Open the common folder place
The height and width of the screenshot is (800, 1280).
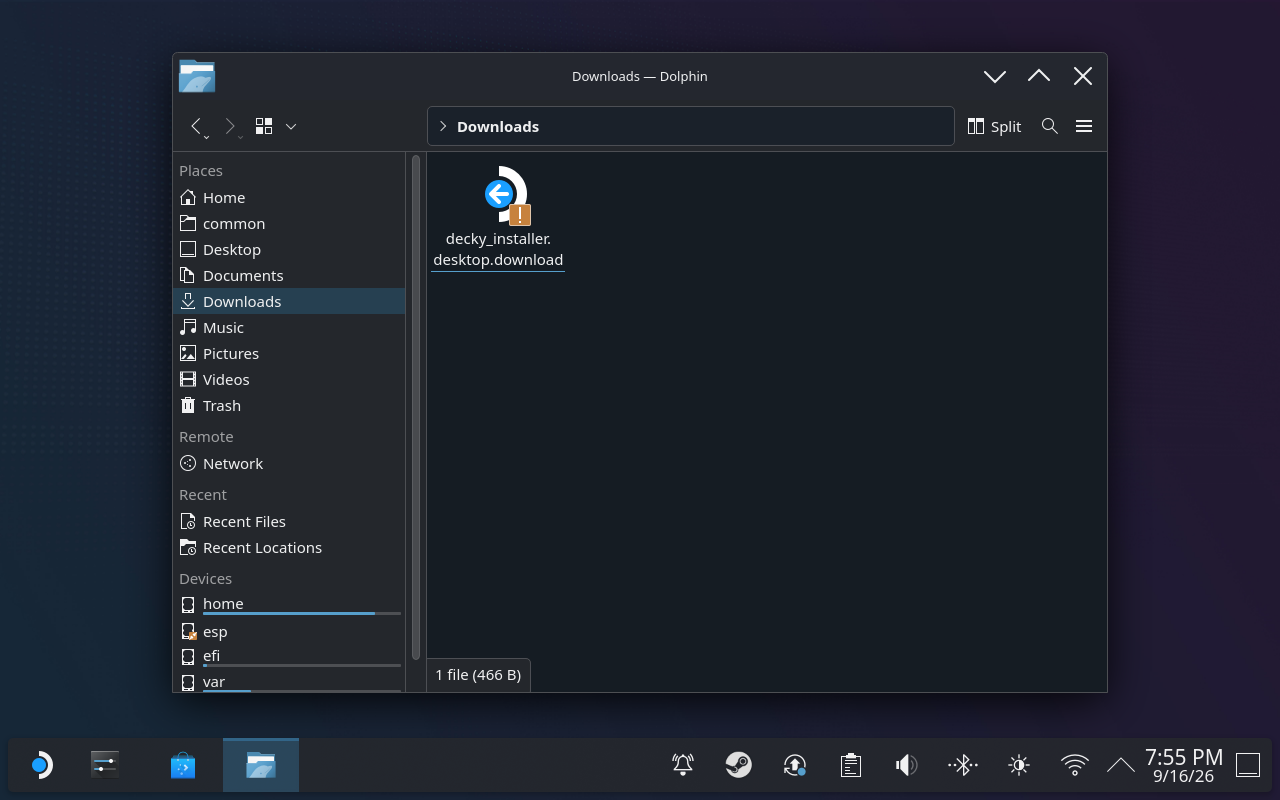pos(289,224)
